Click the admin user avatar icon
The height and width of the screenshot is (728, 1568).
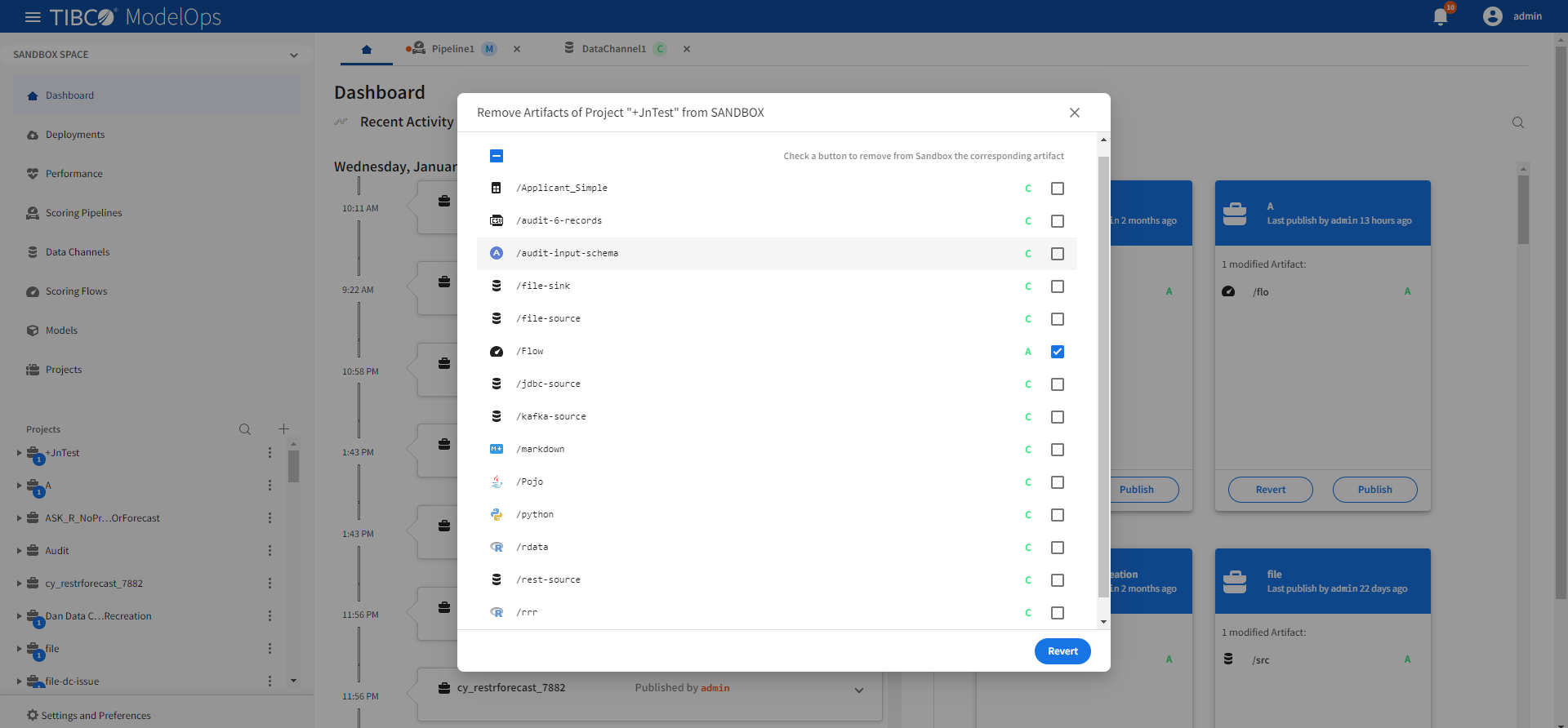coord(1492,16)
